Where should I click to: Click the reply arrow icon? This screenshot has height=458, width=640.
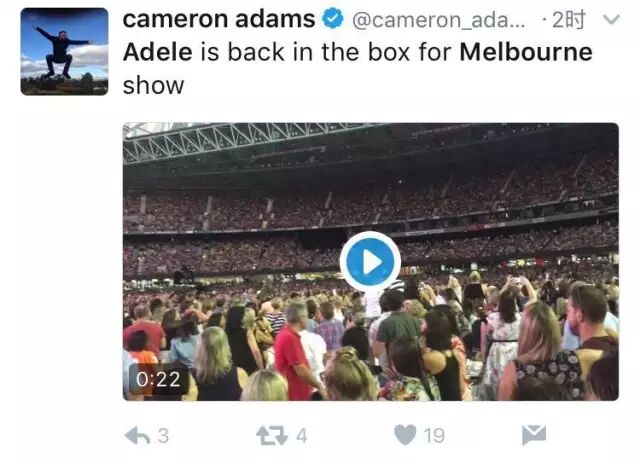tap(137, 436)
